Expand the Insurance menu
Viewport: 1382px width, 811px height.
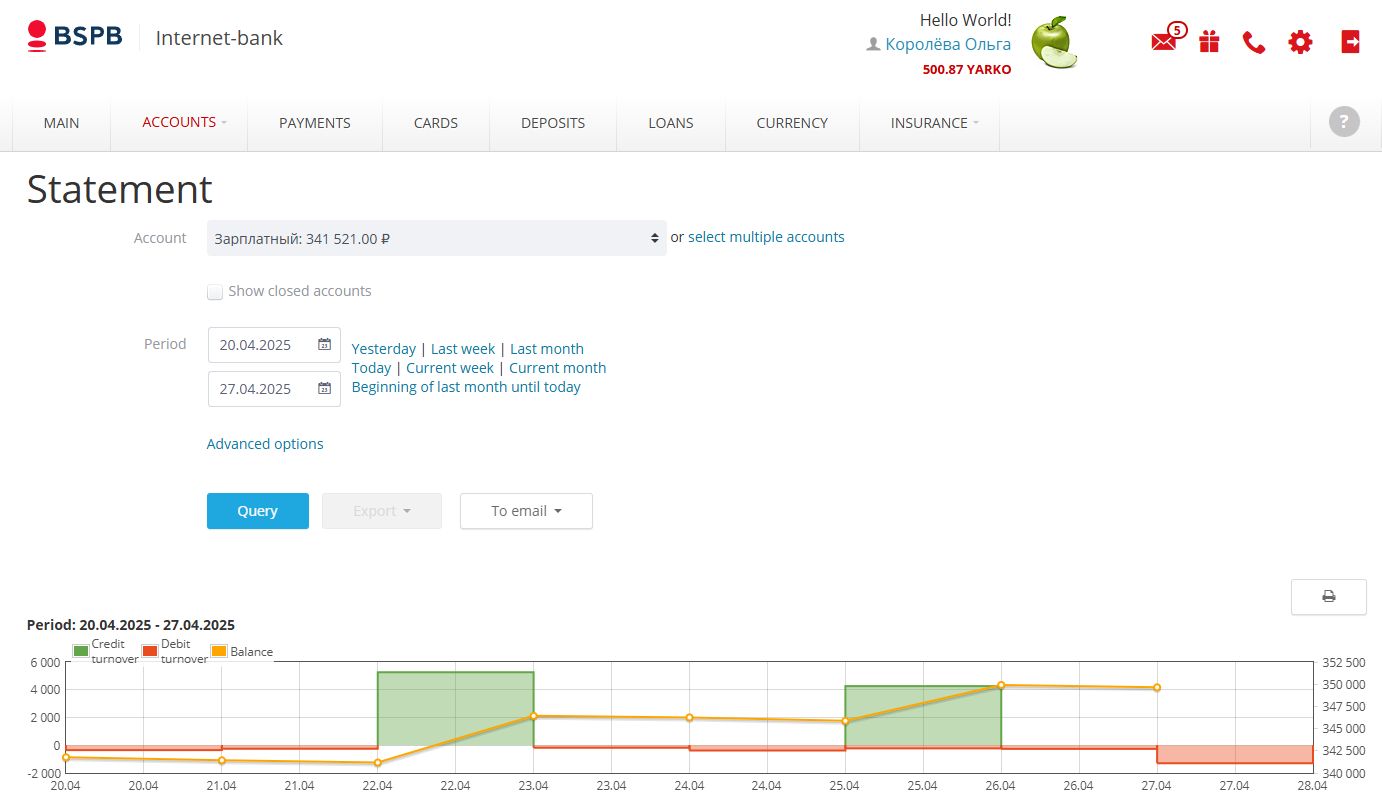[934, 123]
